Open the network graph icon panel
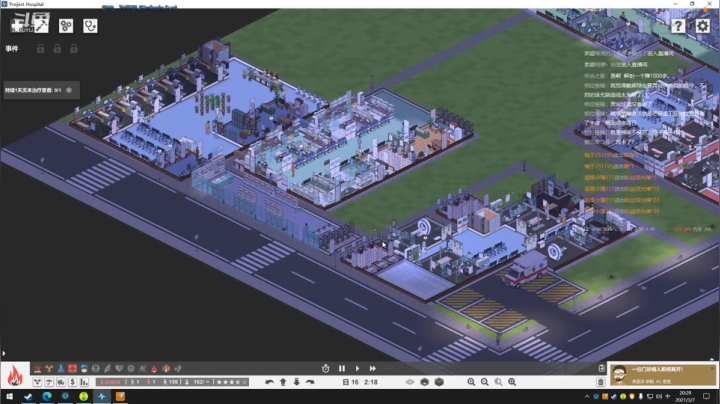Screen dimensions: 720x404 37,382
